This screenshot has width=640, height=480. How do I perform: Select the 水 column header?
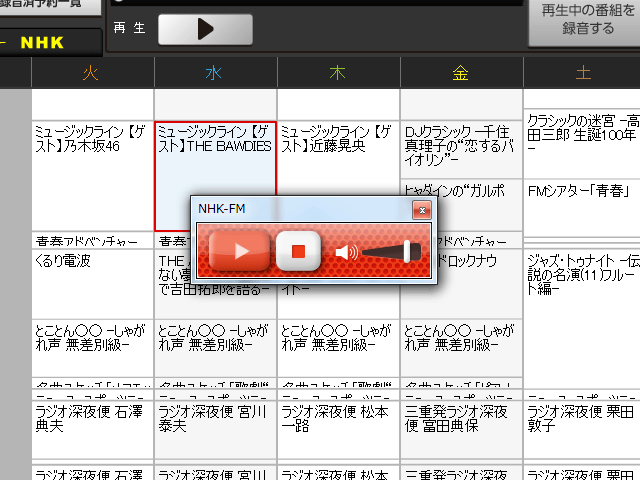216,73
